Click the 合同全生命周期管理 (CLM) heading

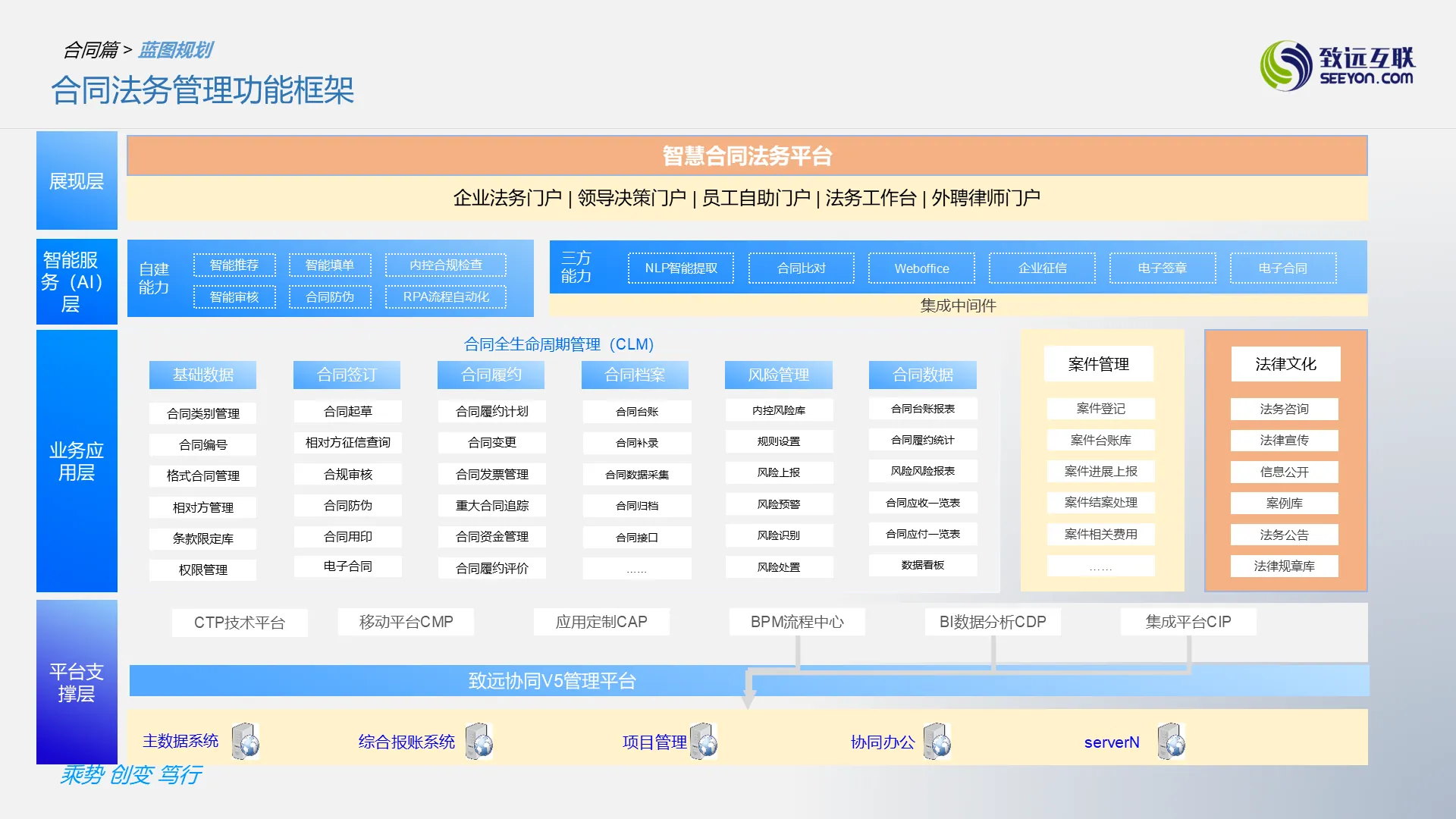click(559, 344)
